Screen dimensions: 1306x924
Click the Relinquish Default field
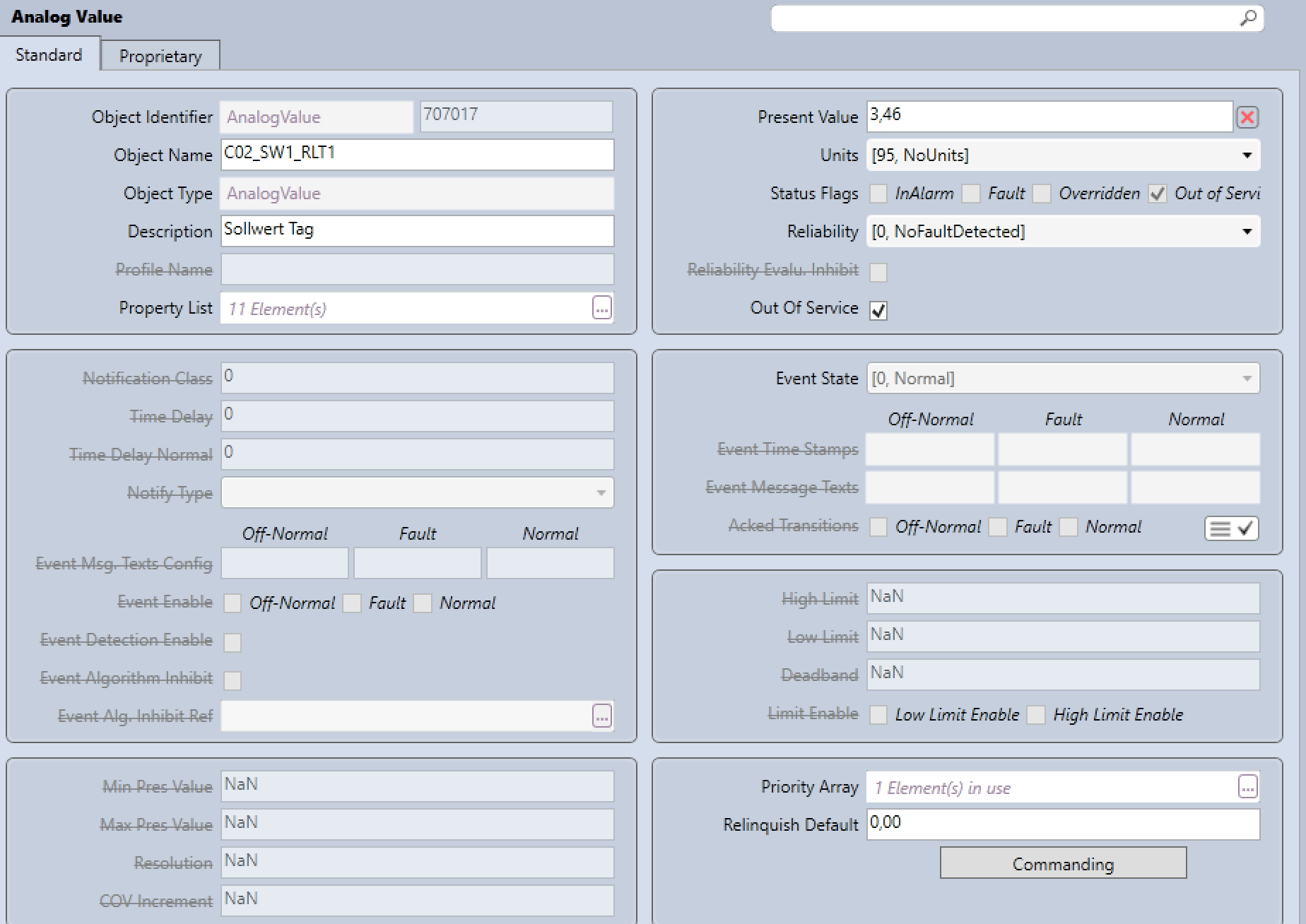point(1063,825)
